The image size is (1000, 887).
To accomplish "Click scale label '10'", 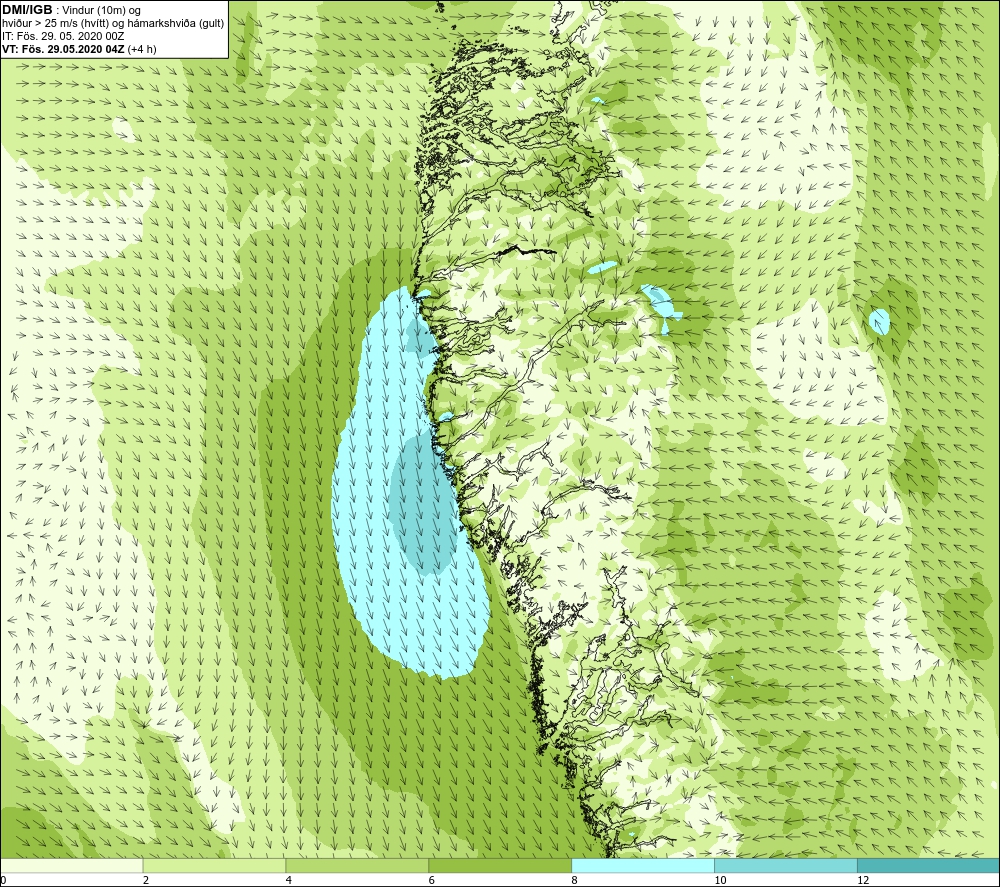I will (720, 880).
